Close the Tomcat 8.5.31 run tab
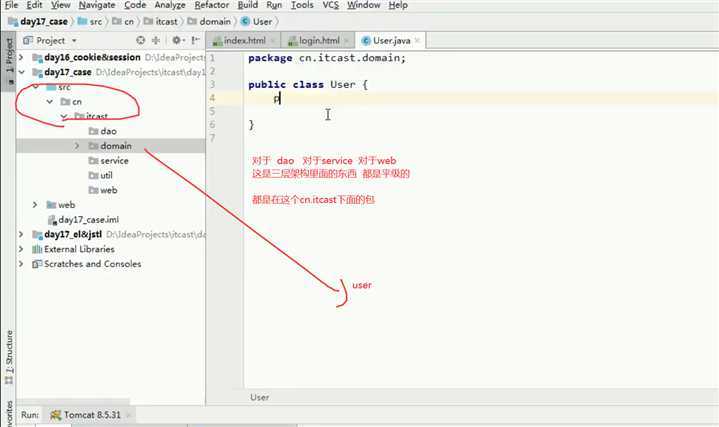 128,415
